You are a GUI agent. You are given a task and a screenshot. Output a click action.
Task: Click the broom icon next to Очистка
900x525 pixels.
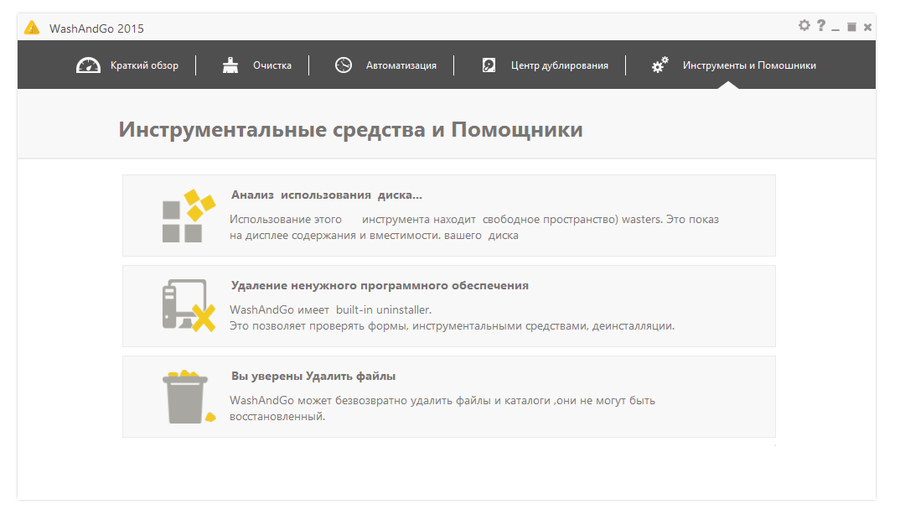pos(231,65)
